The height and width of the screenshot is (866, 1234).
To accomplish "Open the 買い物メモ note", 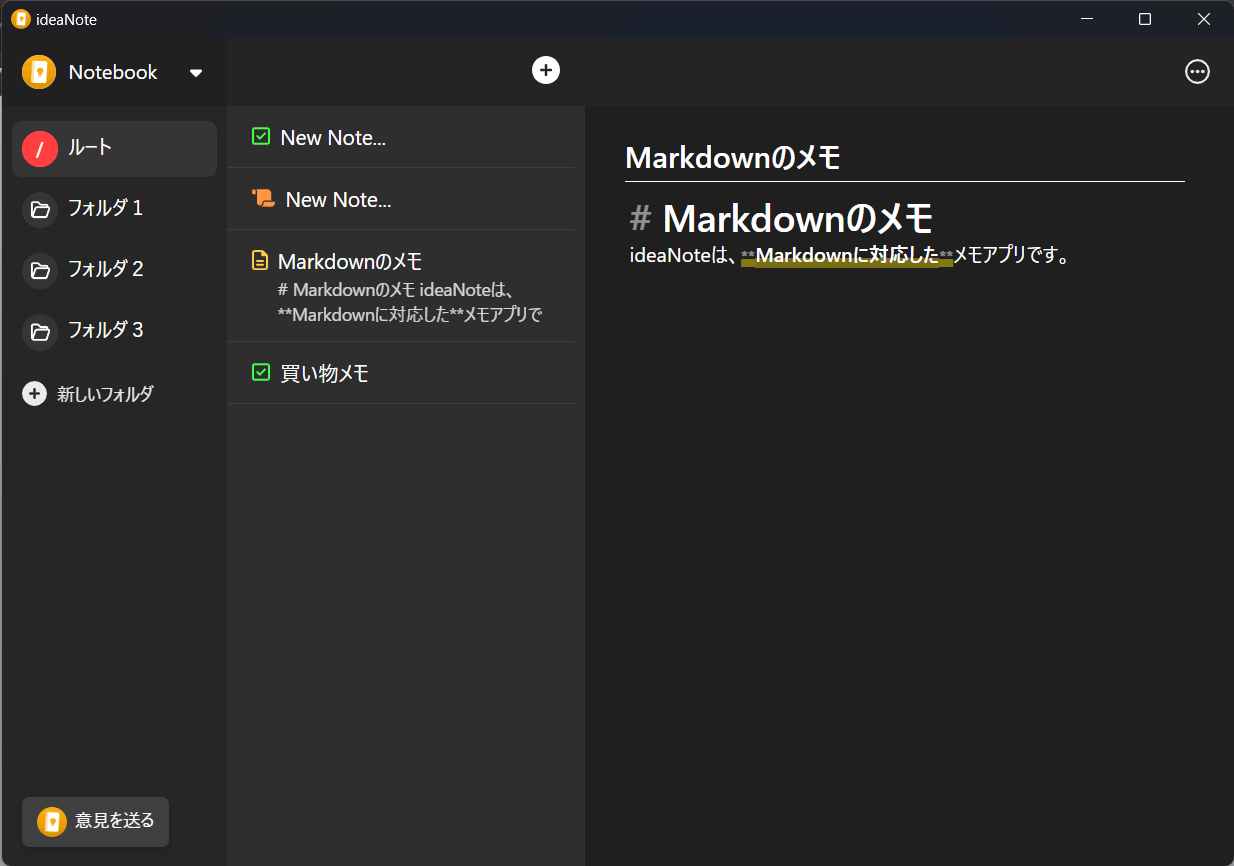I will tap(401, 373).
